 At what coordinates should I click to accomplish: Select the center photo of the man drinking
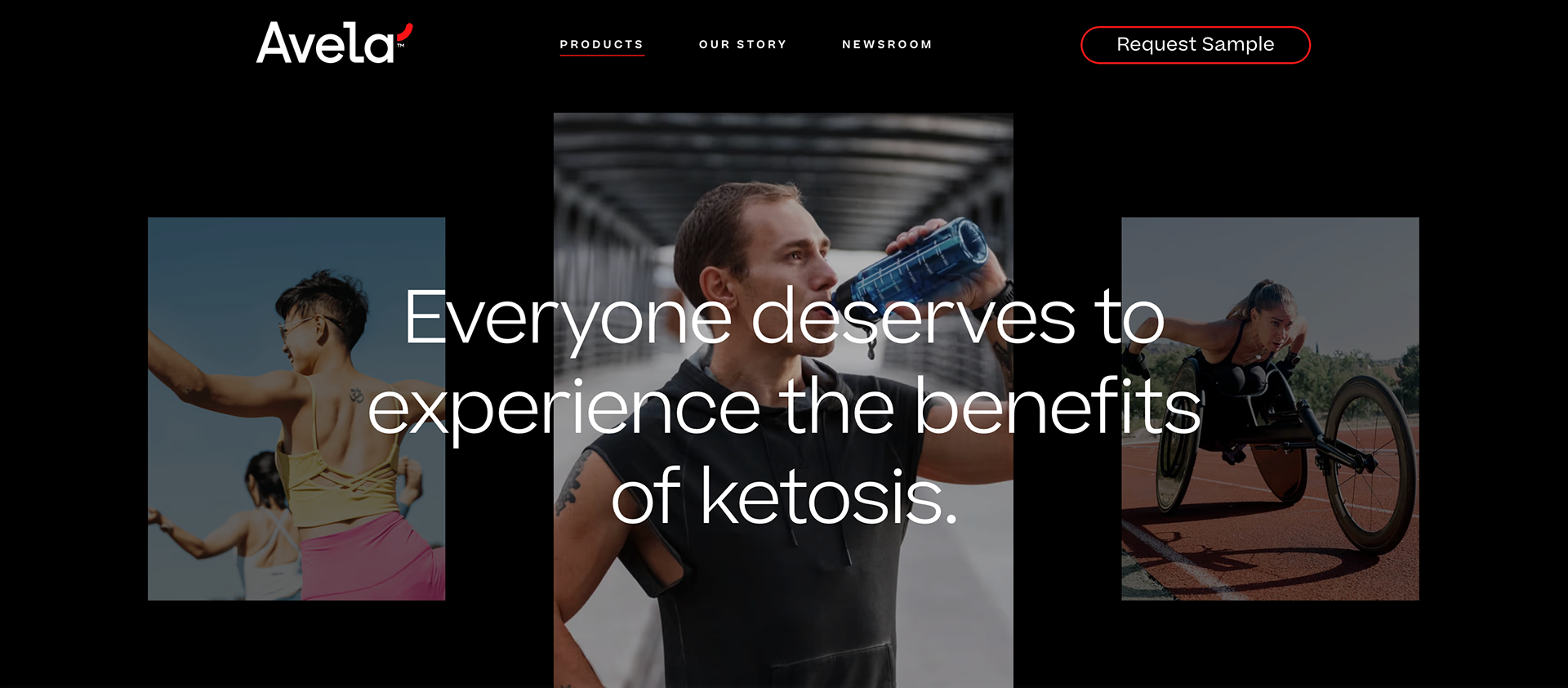(783, 400)
